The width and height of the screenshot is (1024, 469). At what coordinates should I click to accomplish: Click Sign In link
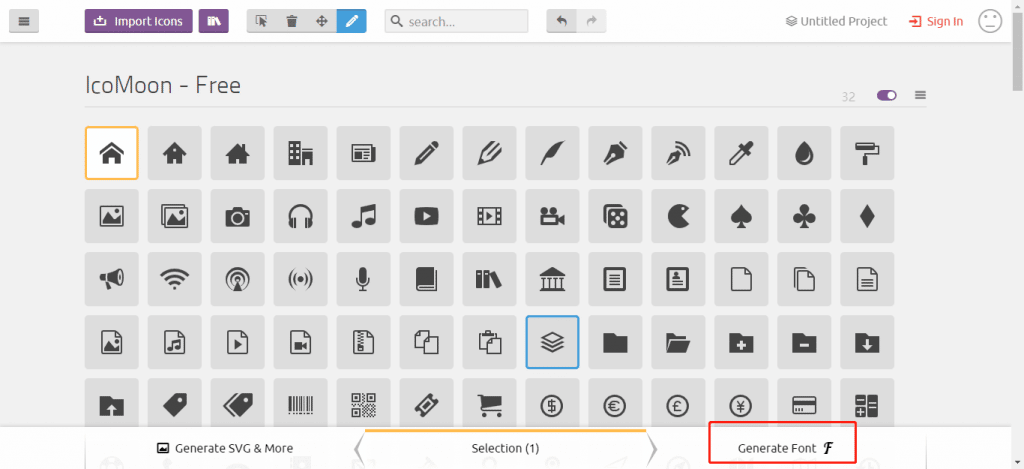936,21
